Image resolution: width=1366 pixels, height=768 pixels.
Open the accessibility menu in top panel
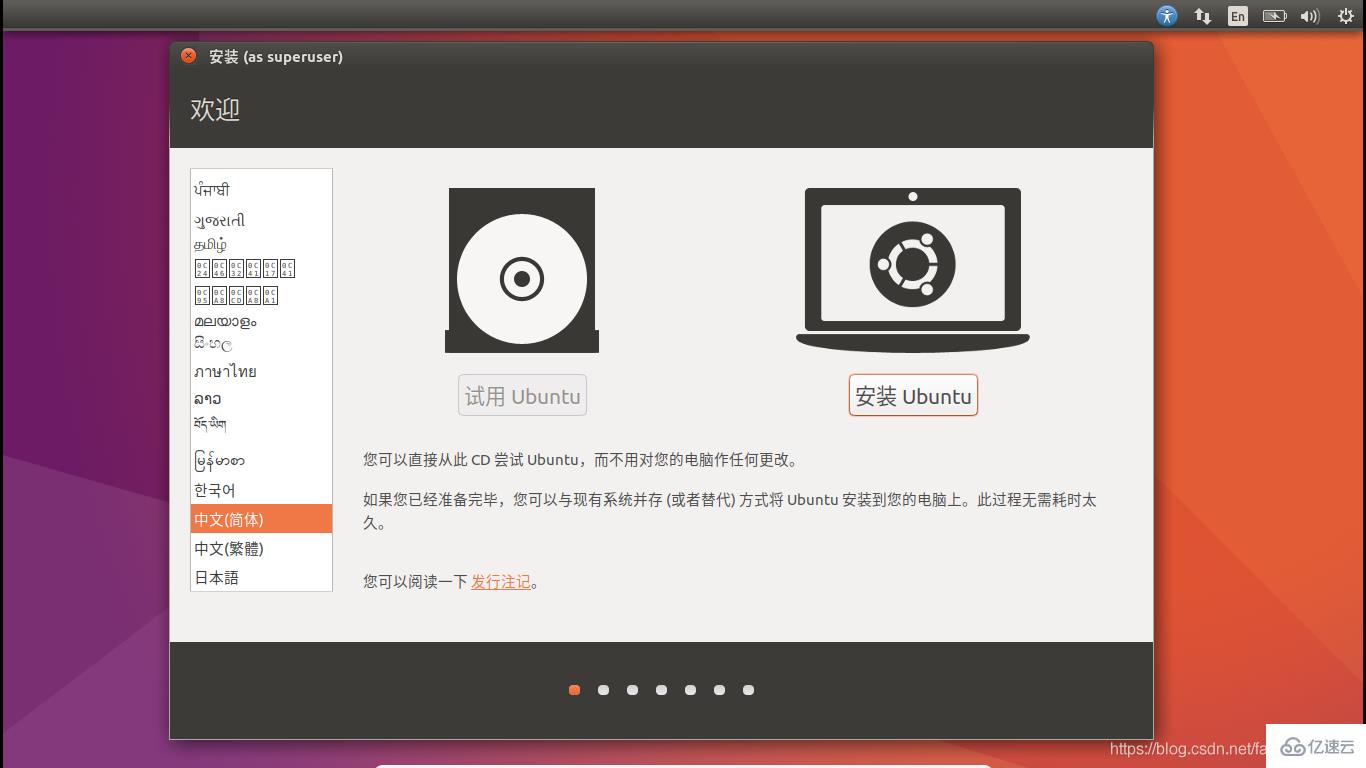[x=1167, y=16]
